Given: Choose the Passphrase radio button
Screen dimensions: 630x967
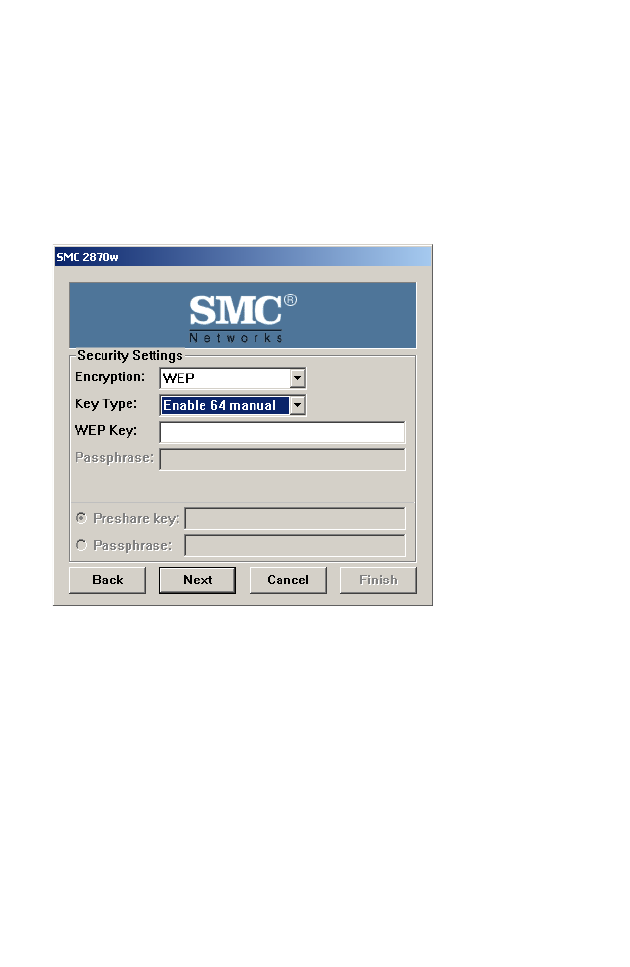Looking at the screenshot, I should click(81, 545).
